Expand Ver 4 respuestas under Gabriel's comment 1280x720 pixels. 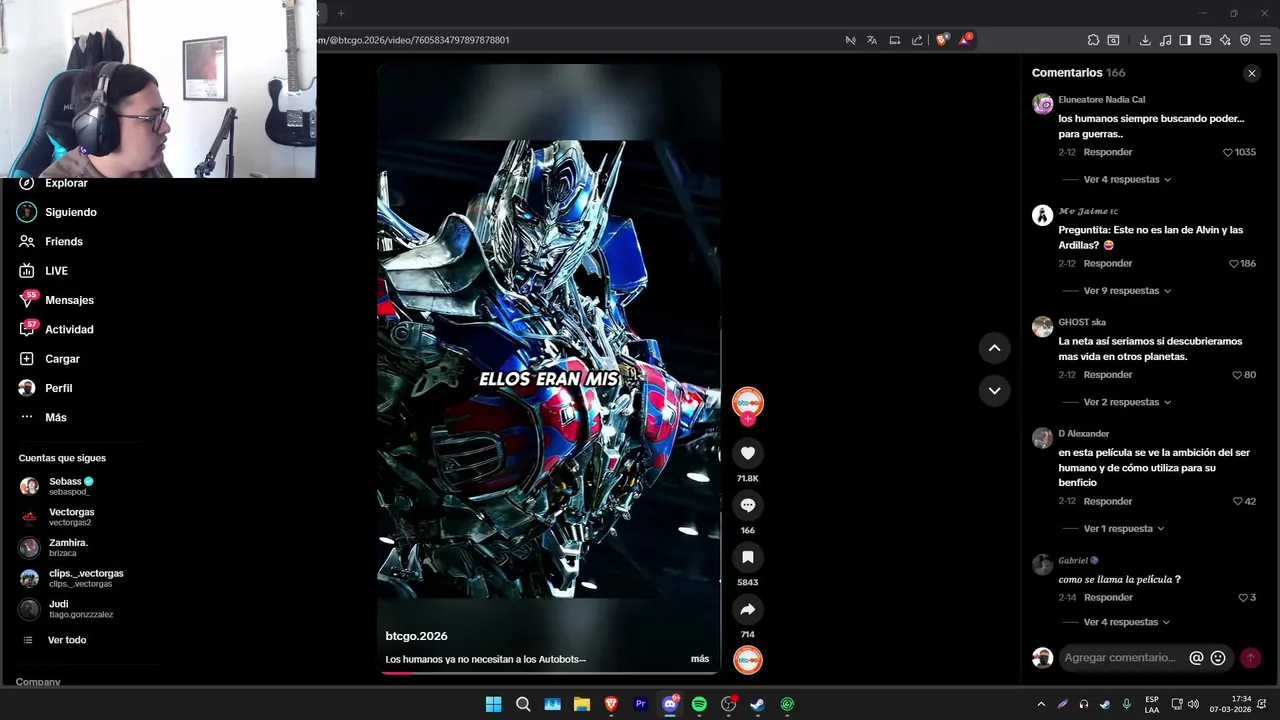point(1127,622)
